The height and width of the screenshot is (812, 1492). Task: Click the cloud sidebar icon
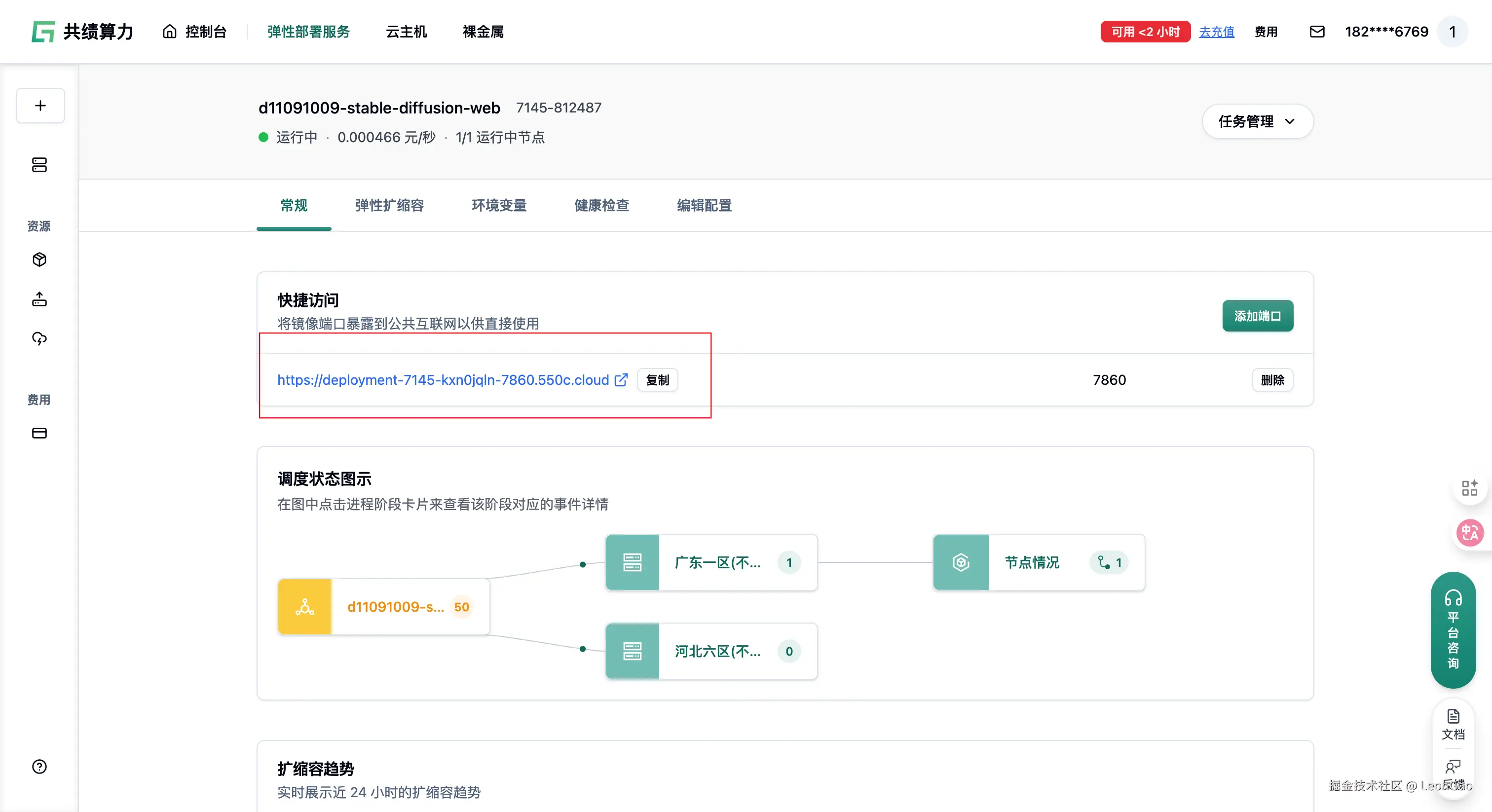point(39,338)
